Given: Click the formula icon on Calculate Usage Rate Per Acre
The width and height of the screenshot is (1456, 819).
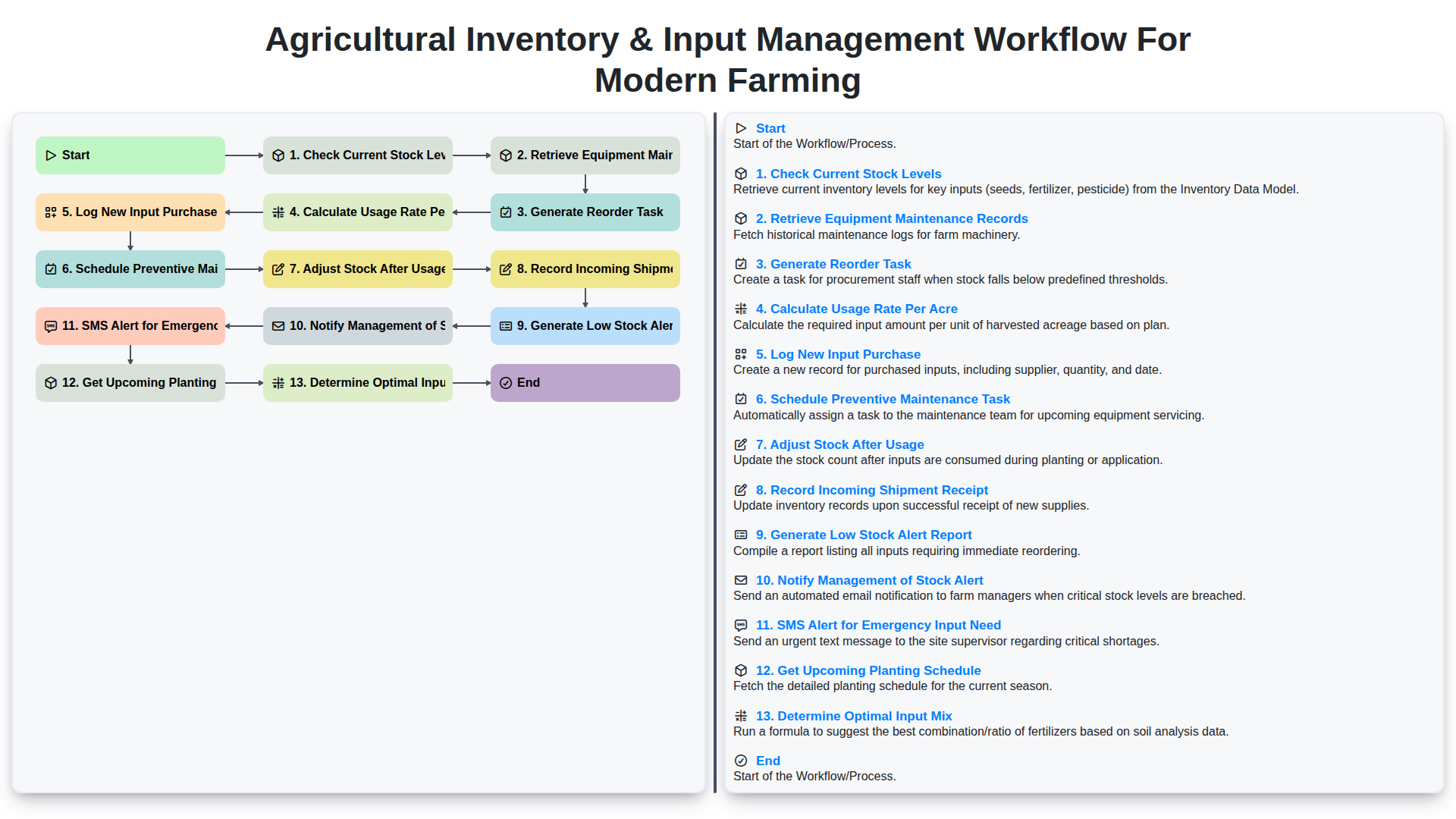Looking at the screenshot, I should click(x=278, y=212).
